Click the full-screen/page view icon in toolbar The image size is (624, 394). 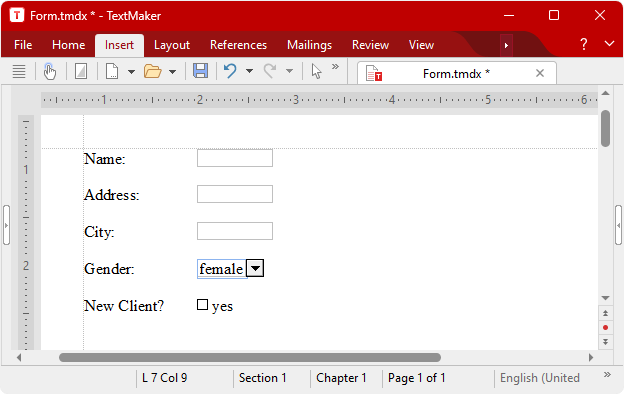pyautogui.click(x=81, y=72)
